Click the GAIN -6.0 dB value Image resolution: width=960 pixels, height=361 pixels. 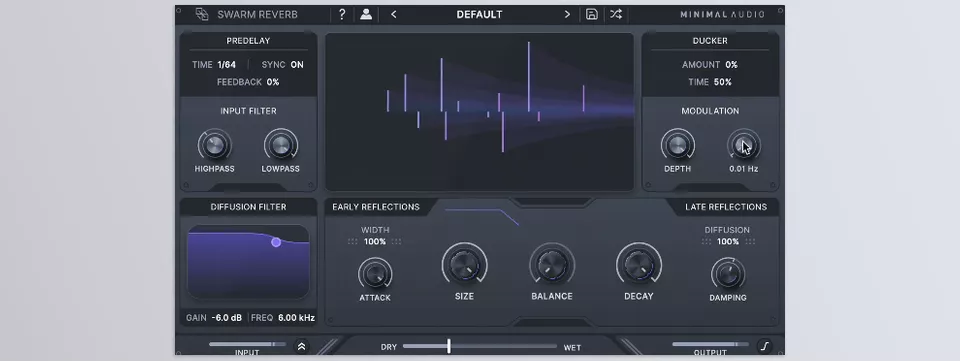[x=227, y=318]
